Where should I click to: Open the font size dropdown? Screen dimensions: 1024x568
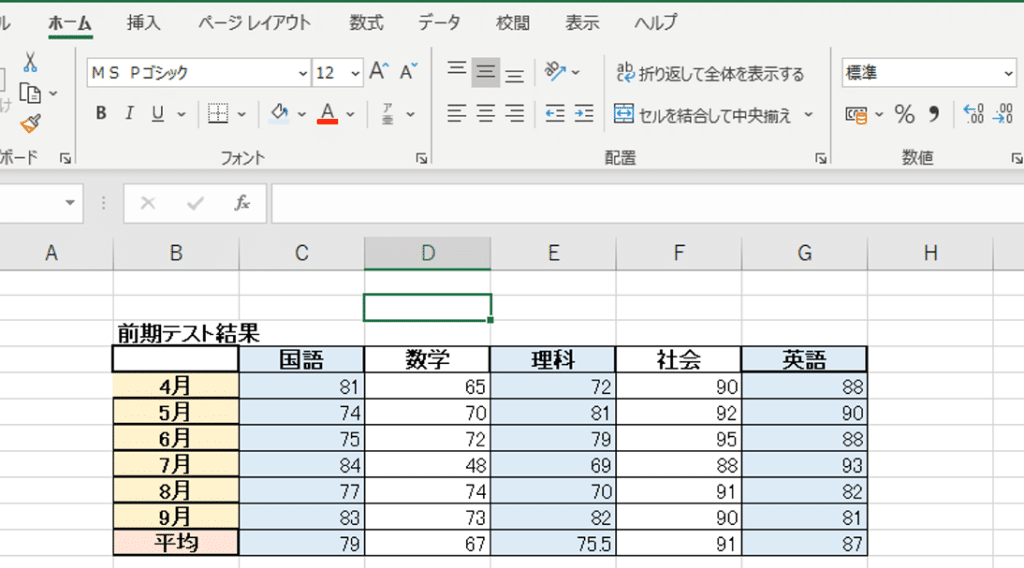click(x=355, y=73)
